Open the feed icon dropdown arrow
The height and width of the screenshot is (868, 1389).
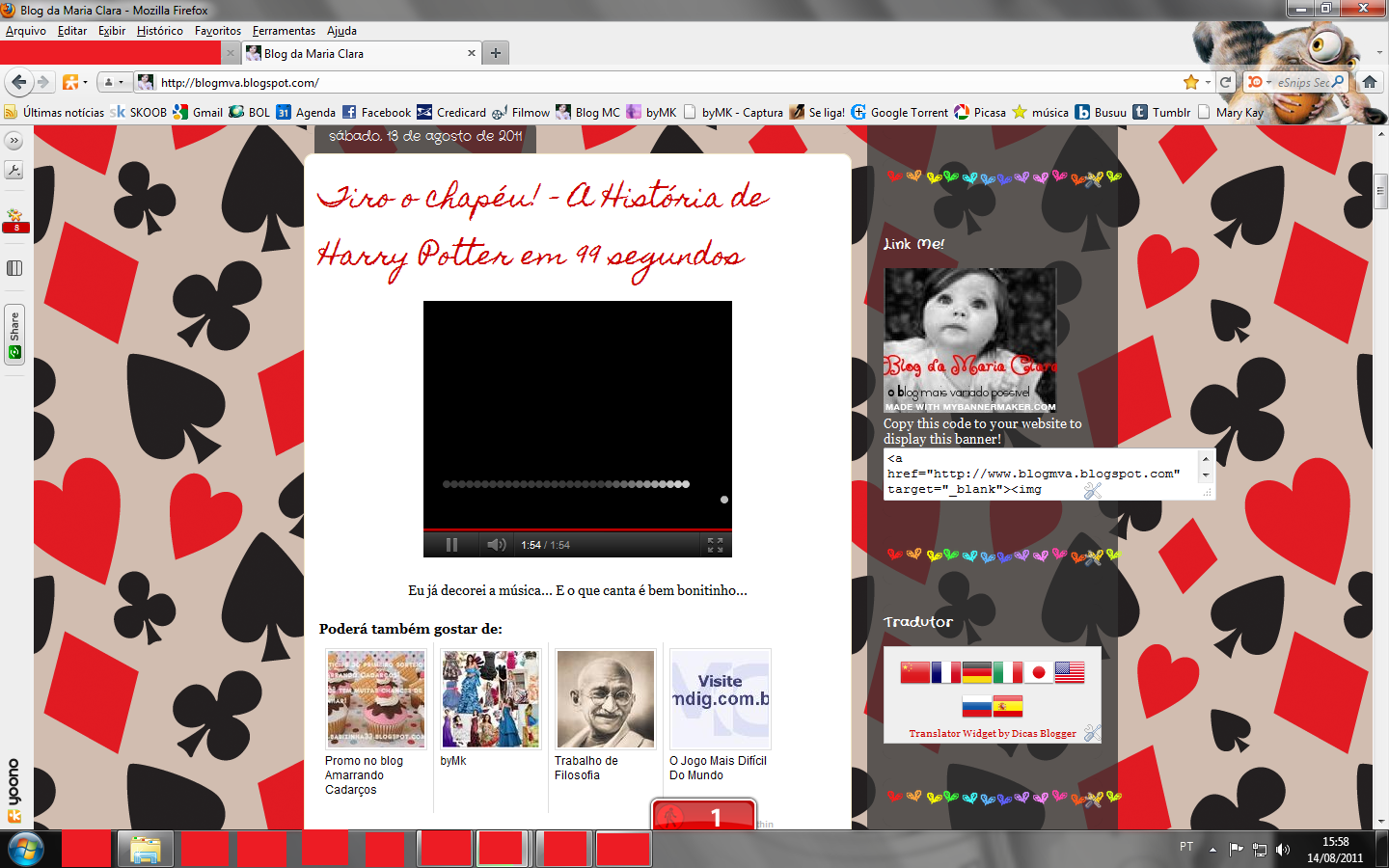pos(85,83)
